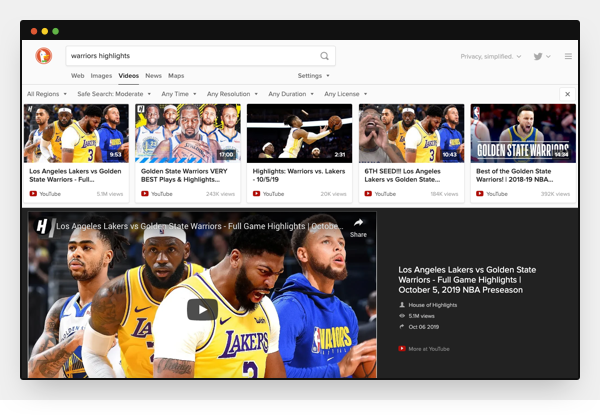Click title 'Golden State Warriors VERY BEST Plays'

[x=184, y=175]
